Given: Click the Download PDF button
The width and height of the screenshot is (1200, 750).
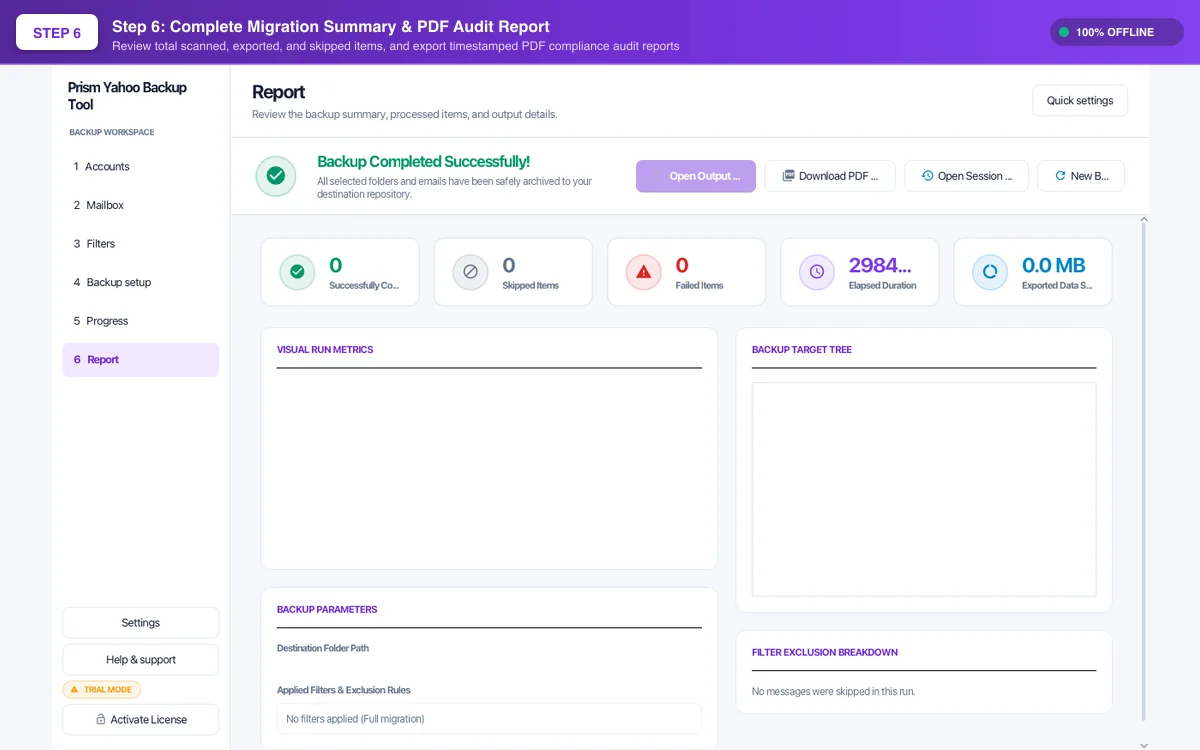Looking at the screenshot, I should click(x=830, y=176).
